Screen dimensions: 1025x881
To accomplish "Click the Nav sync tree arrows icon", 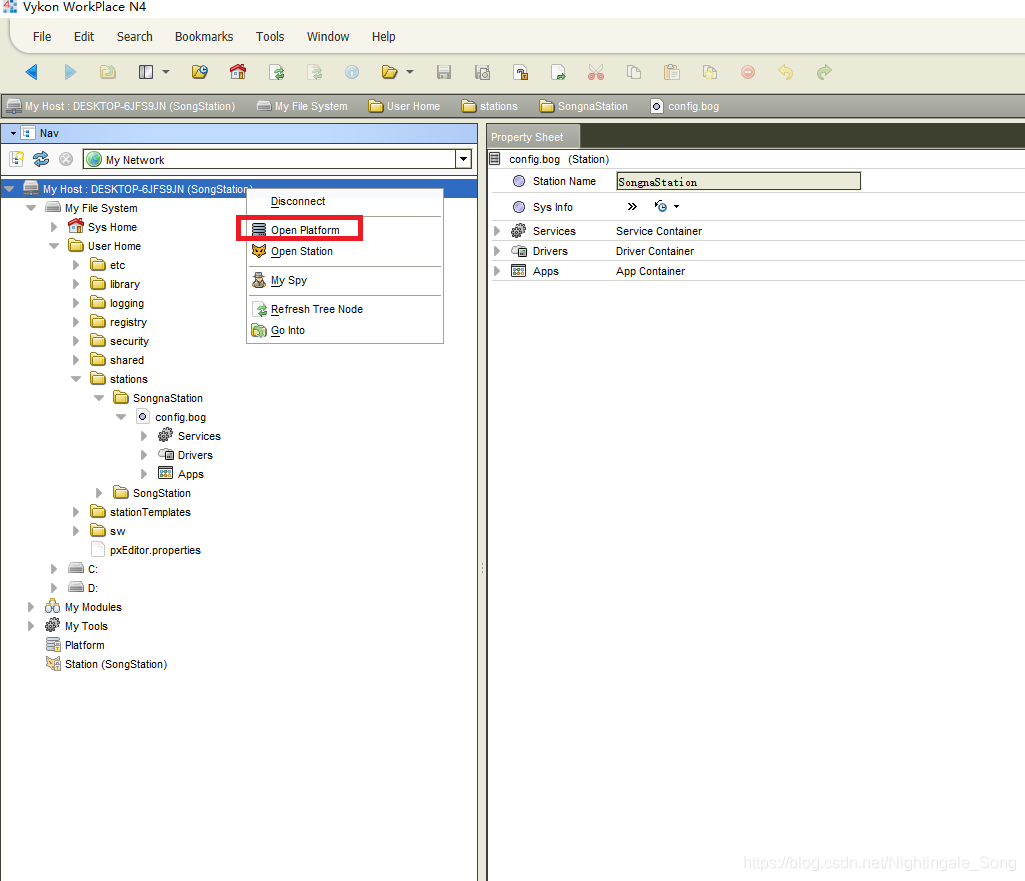I will [x=41, y=159].
